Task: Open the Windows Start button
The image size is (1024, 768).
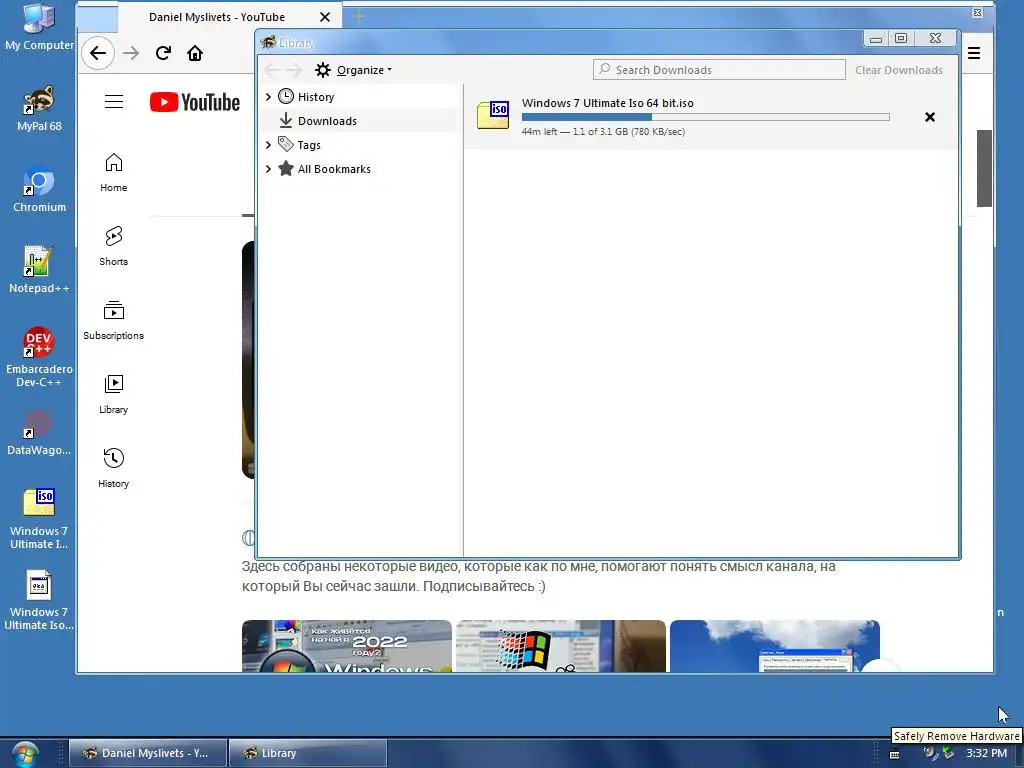Action: (24, 754)
